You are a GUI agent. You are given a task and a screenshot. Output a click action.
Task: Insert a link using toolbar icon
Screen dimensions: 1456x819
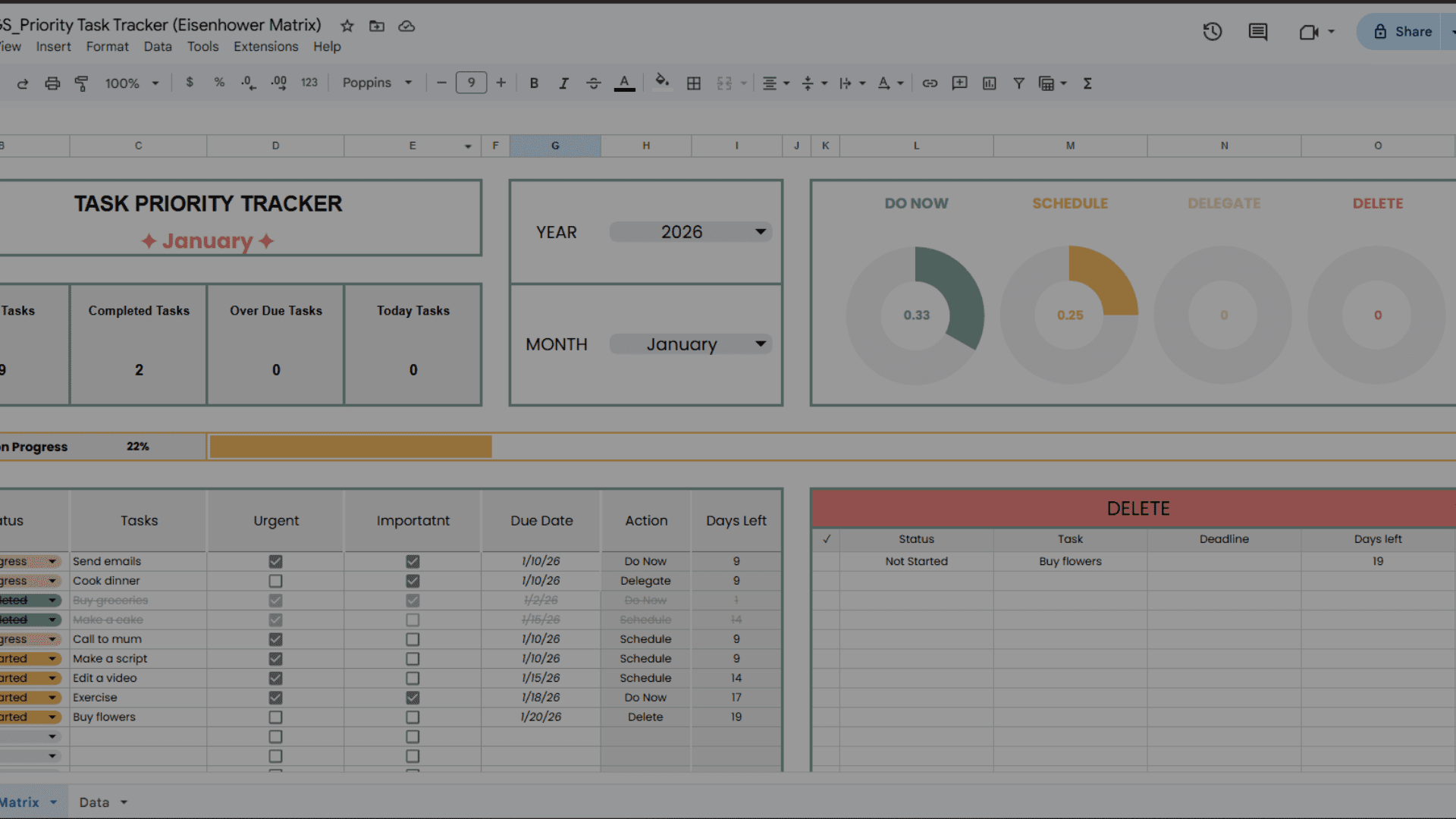click(930, 83)
